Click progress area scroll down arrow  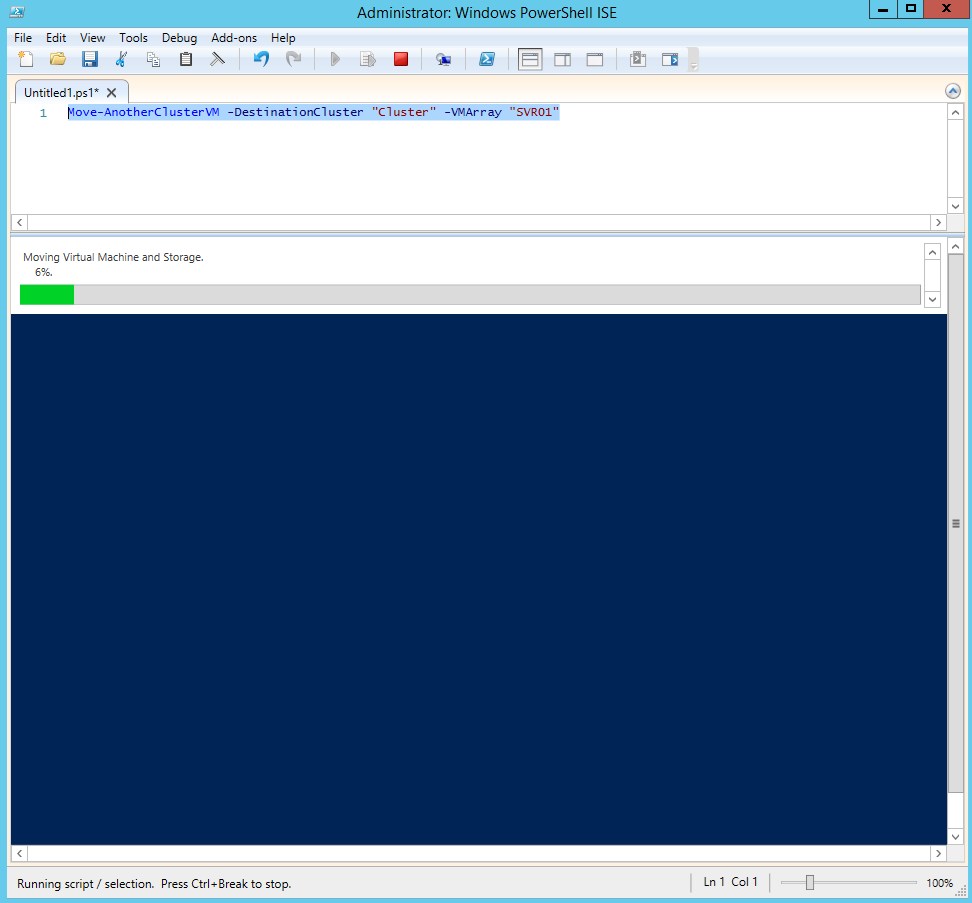tap(932, 300)
